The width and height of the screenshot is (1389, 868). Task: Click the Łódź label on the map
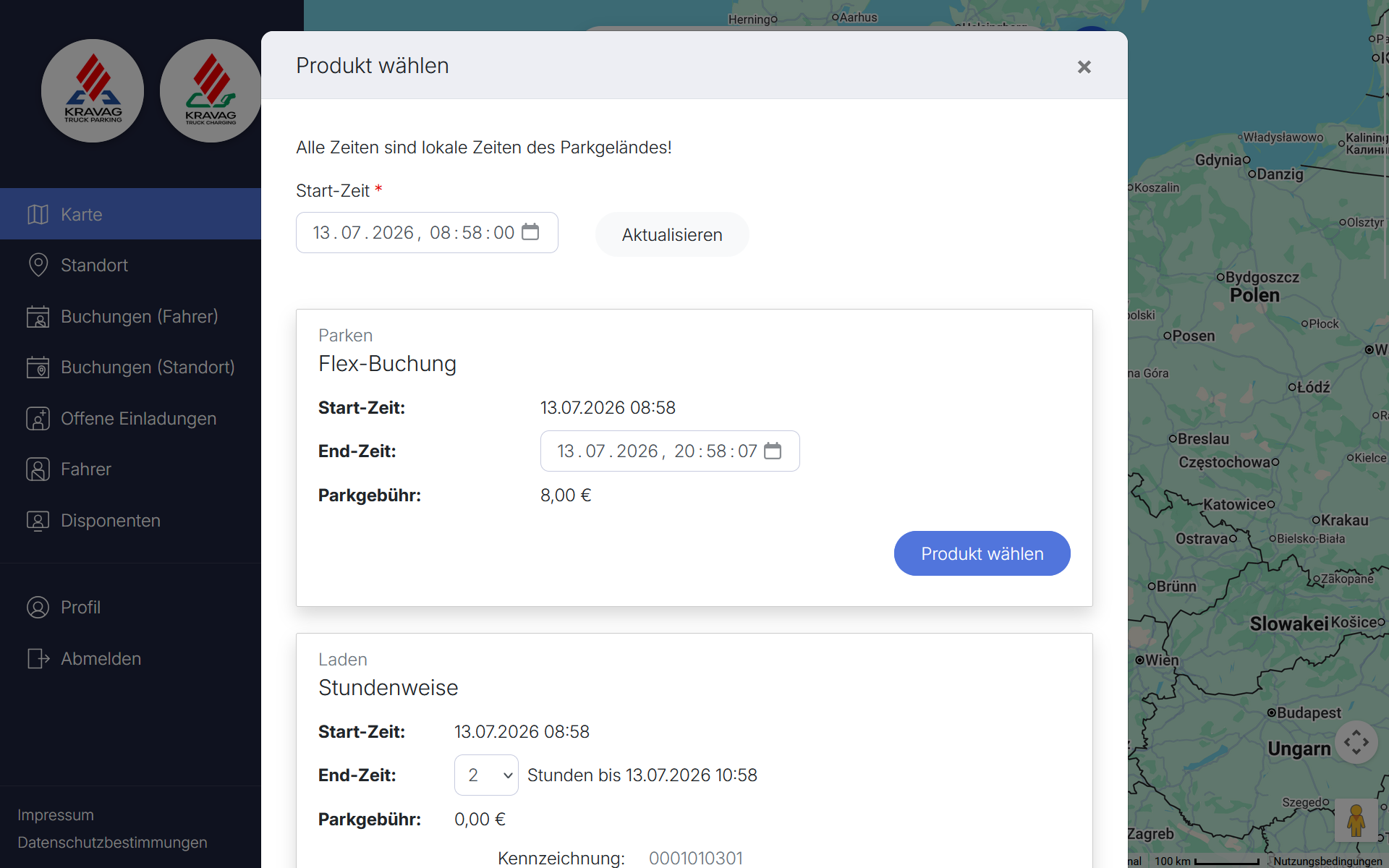click(1313, 387)
